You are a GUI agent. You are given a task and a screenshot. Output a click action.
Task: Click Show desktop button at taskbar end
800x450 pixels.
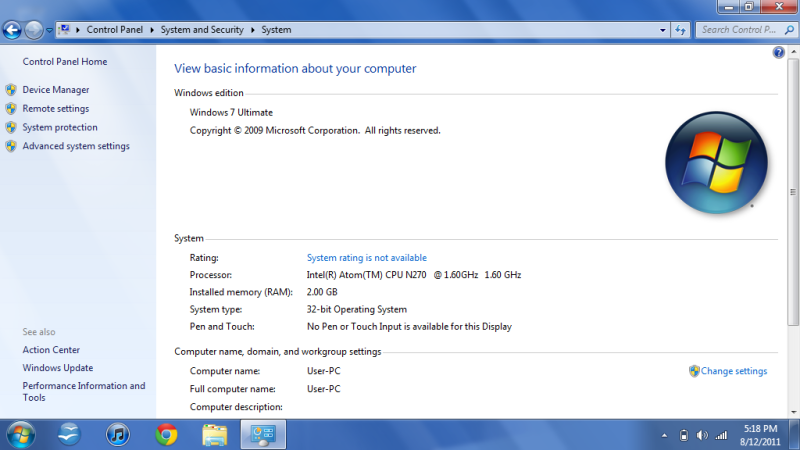[794, 435]
